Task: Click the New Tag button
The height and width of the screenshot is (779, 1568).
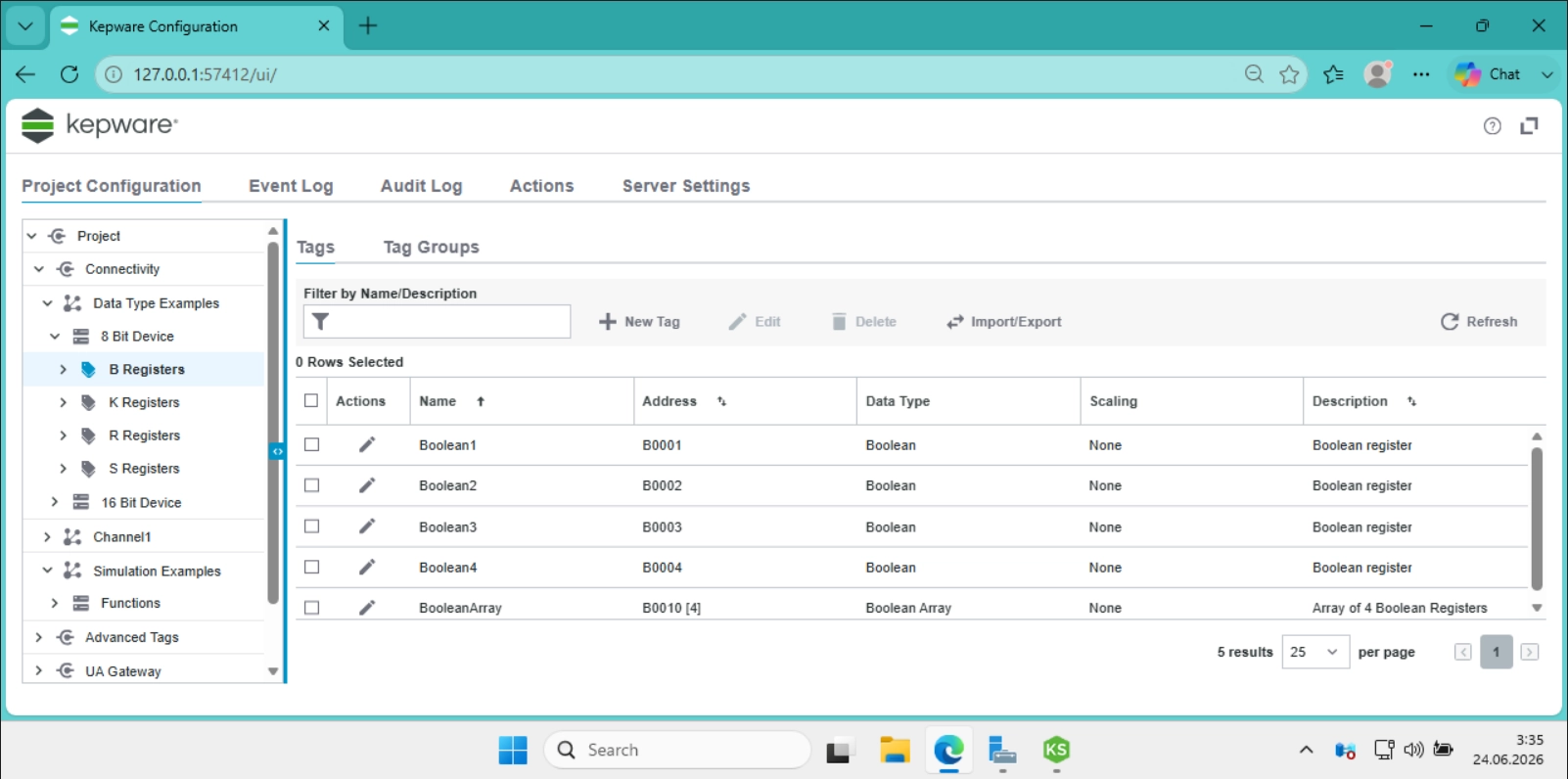Action: click(x=639, y=322)
